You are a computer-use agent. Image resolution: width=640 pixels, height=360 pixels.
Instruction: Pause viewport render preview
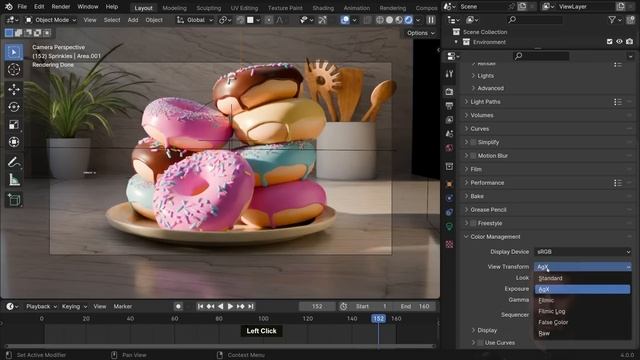point(431,20)
